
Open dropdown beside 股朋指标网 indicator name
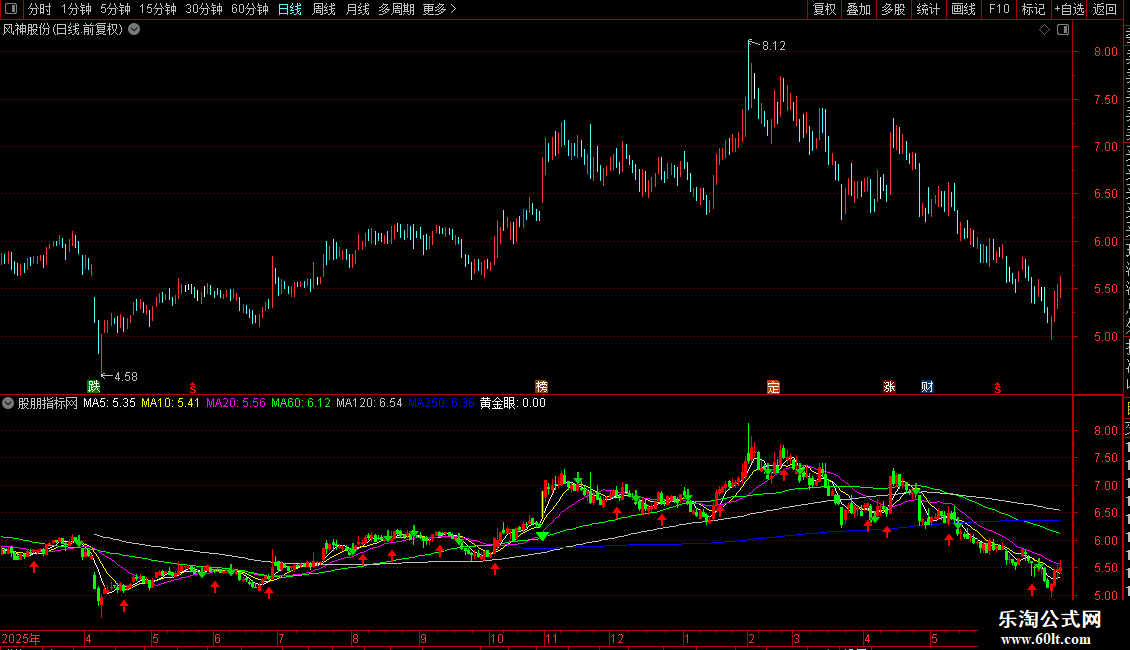pyautogui.click(x=8, y=404)
